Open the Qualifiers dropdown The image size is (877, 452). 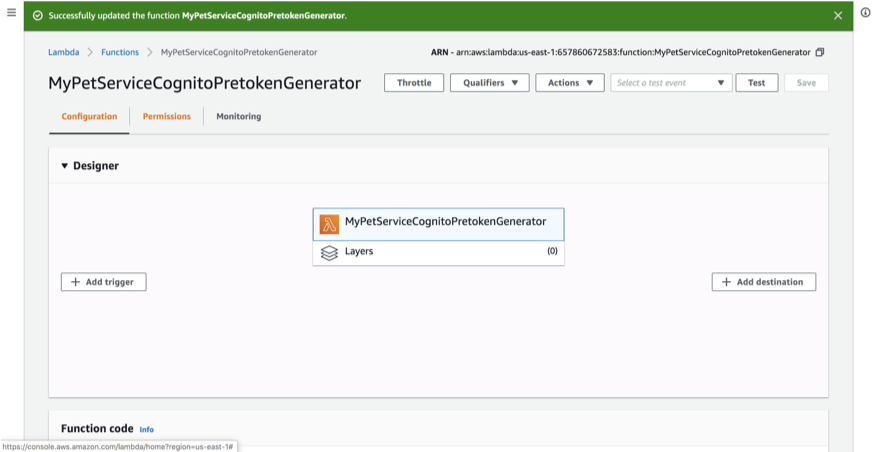tap(490, 83)
